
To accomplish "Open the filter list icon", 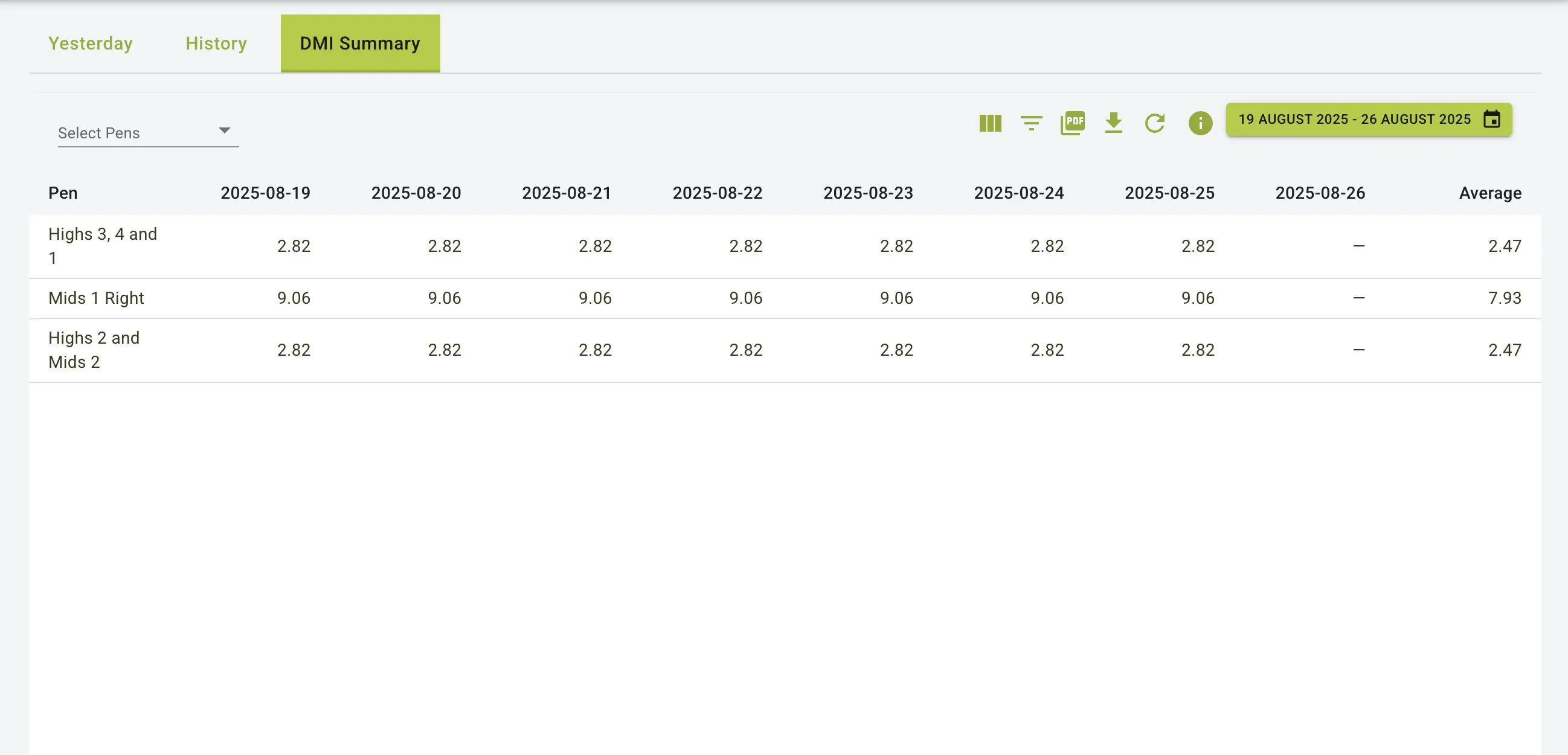I will (x=1031, y=123).
